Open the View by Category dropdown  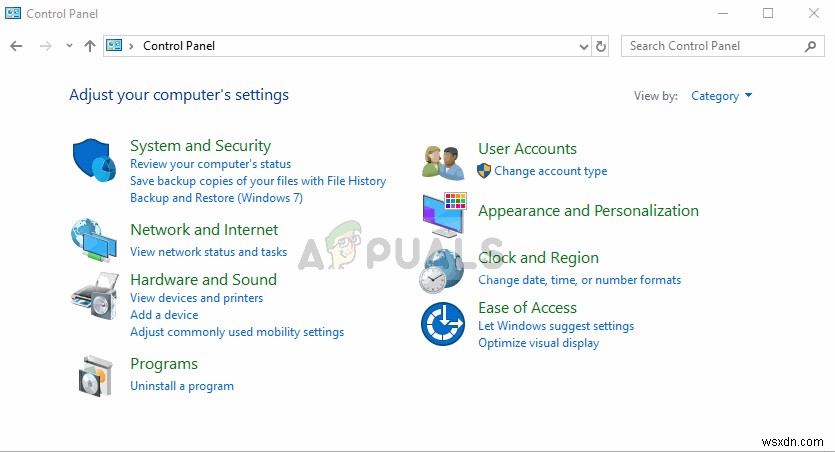tap(722, 96)
